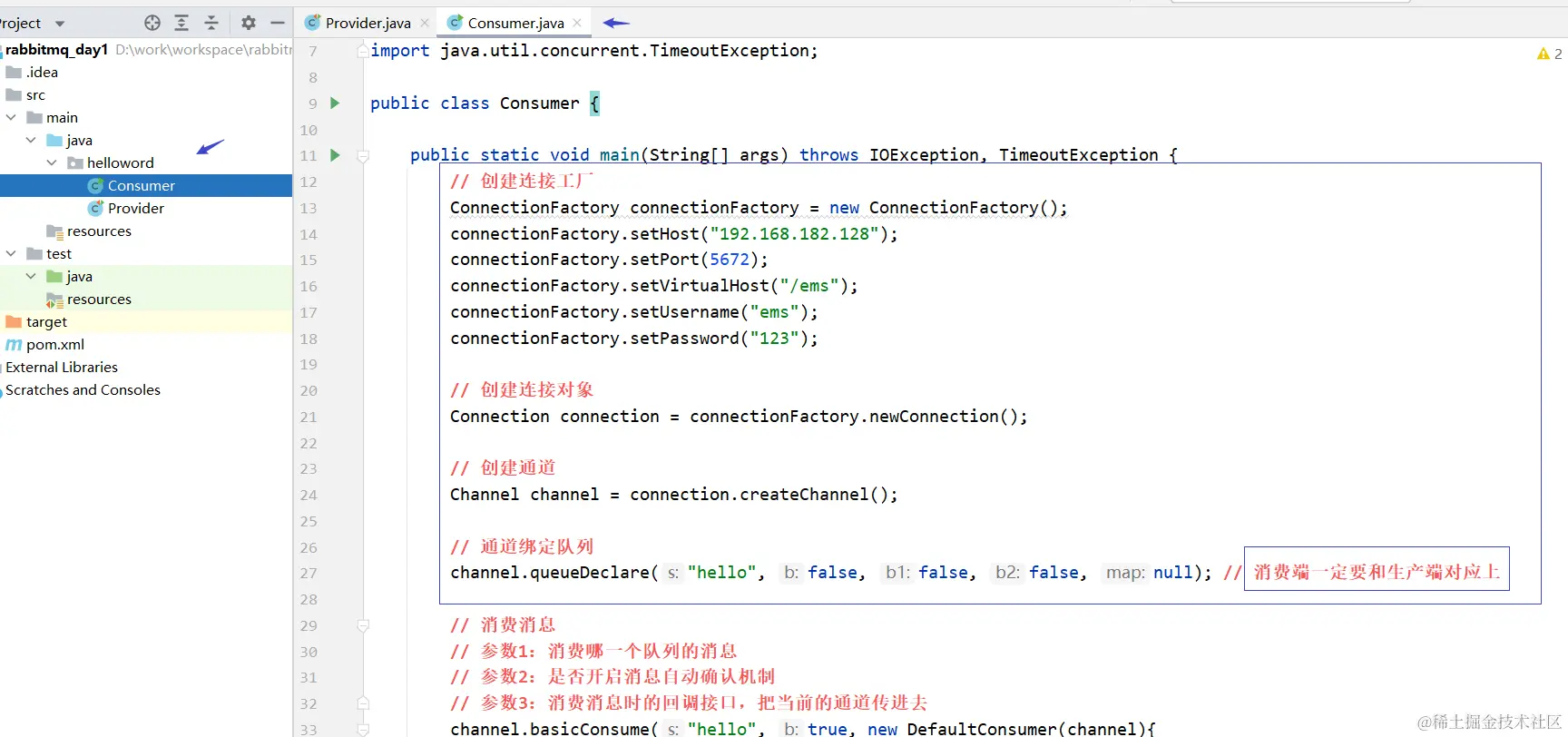Open Project panel settings gear
The width and height of the screenshot is (1568, 737).
[249, 23]
